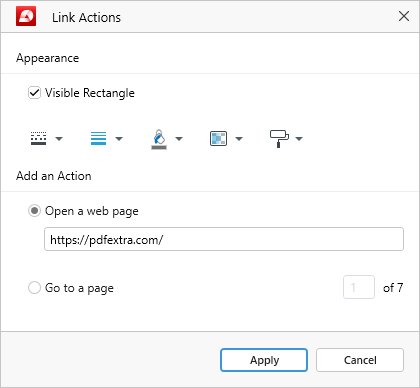Click the Appearance section heading
420x388 pixels.
coord(48,58)
